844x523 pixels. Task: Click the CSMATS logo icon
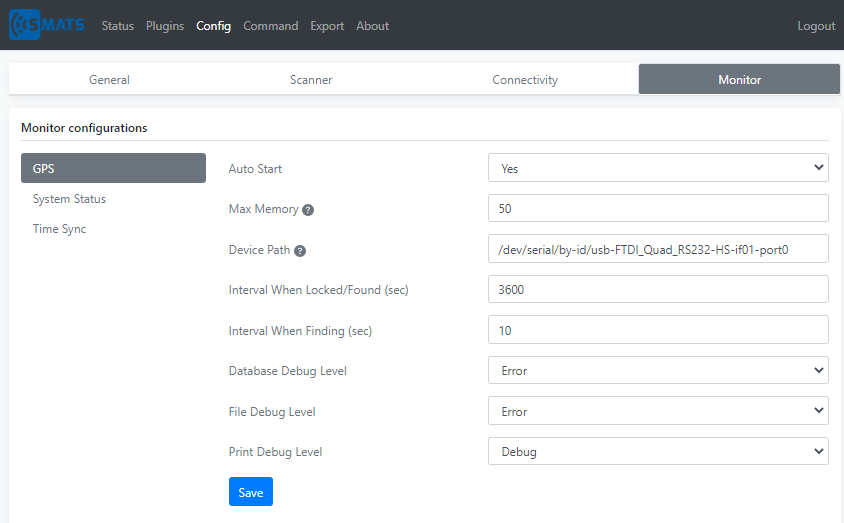pyautogui.click(x=47, y=25)
